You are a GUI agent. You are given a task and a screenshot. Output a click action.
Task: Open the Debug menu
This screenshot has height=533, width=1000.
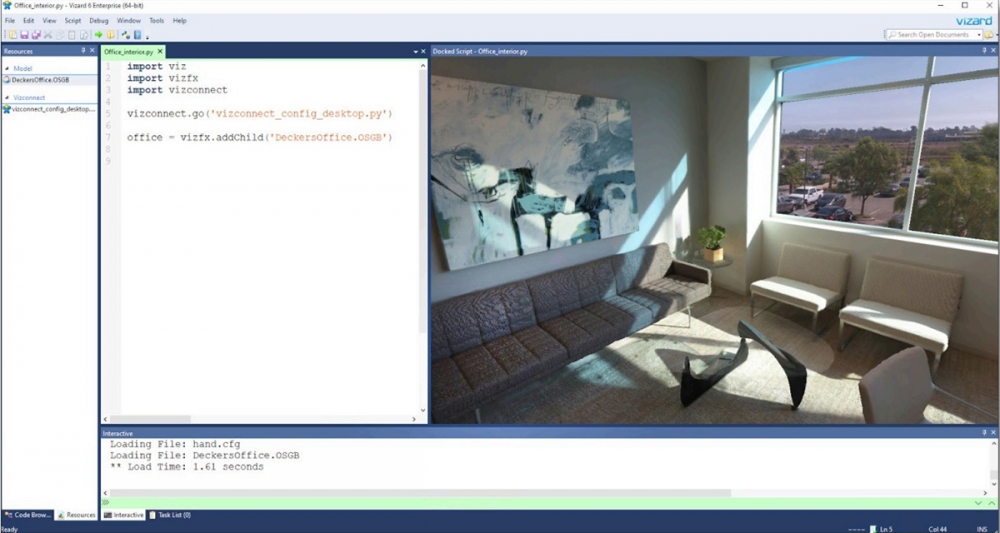coord(99,20)
